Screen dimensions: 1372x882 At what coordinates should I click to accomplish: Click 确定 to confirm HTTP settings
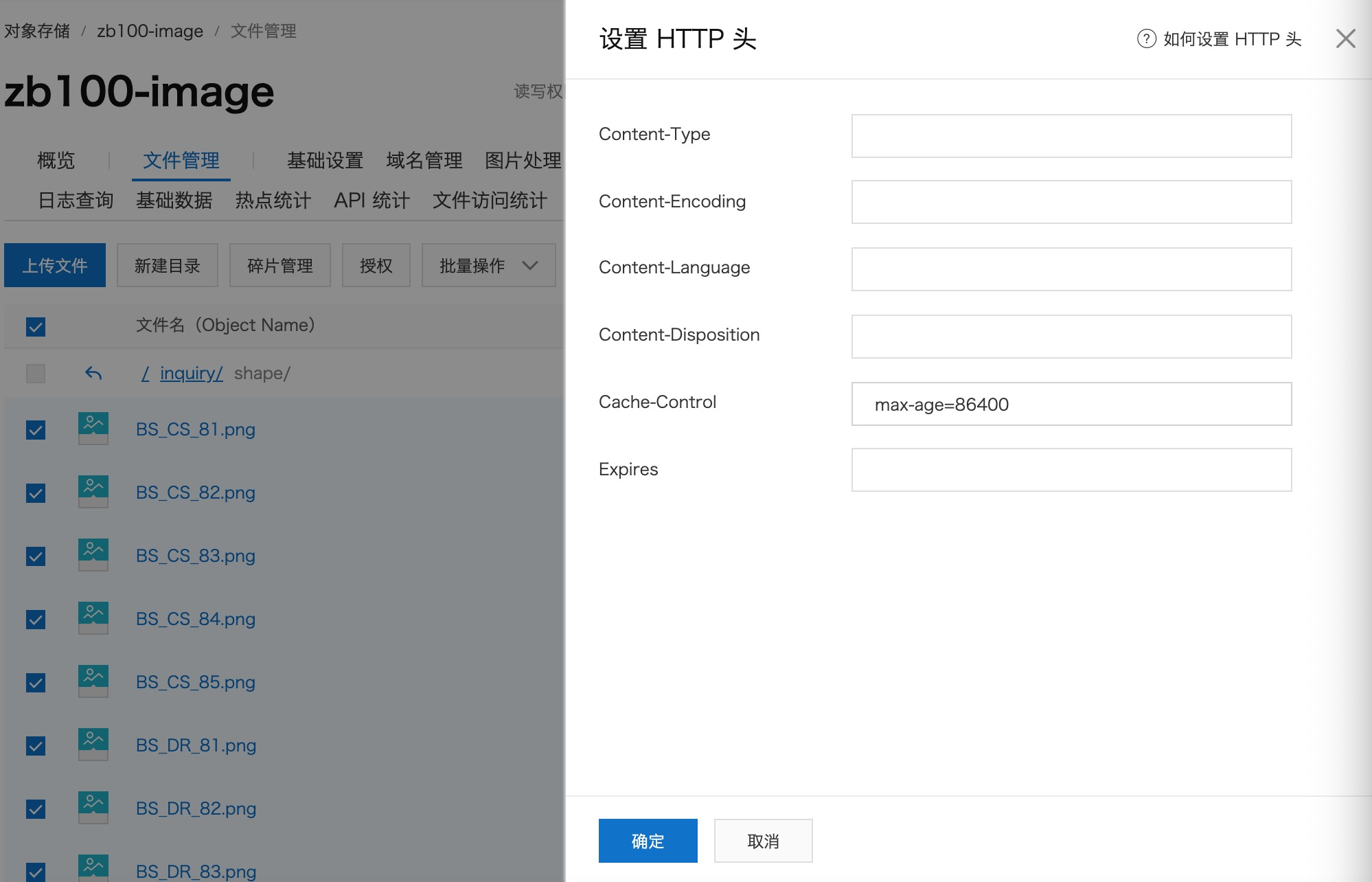[648, 841]
